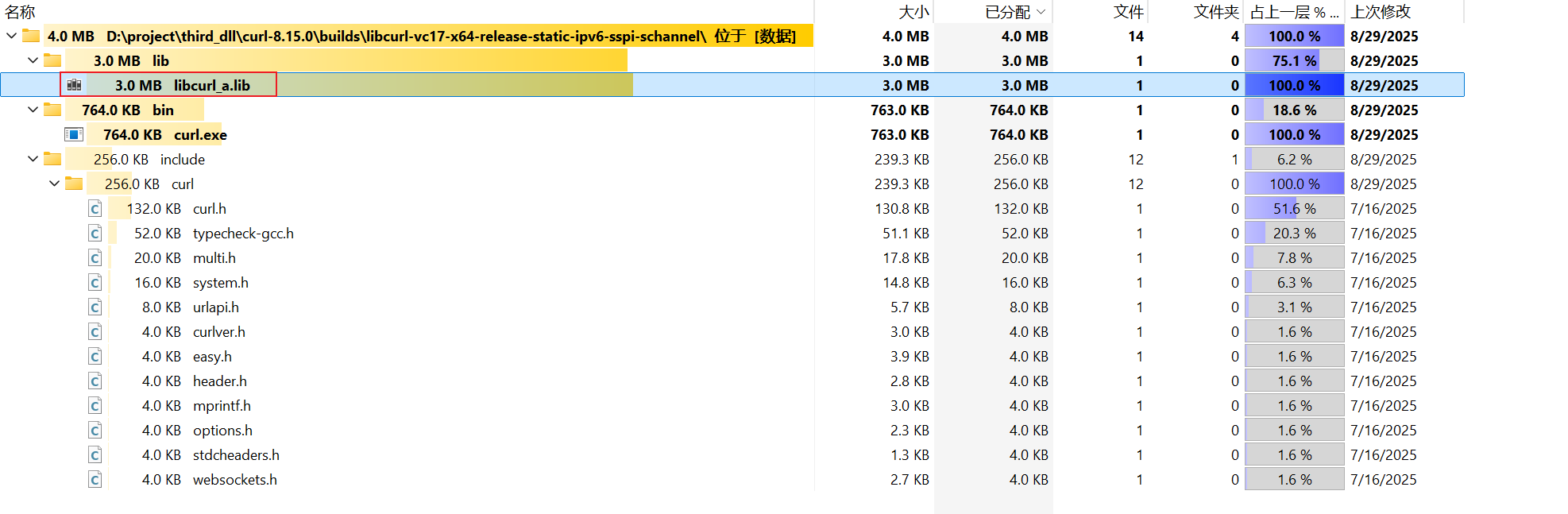The width and height of the screenshot is (1568, 514).
Task: Collapse the curl subfolder node
Action: pyautogui.click(x=54, y=184)
